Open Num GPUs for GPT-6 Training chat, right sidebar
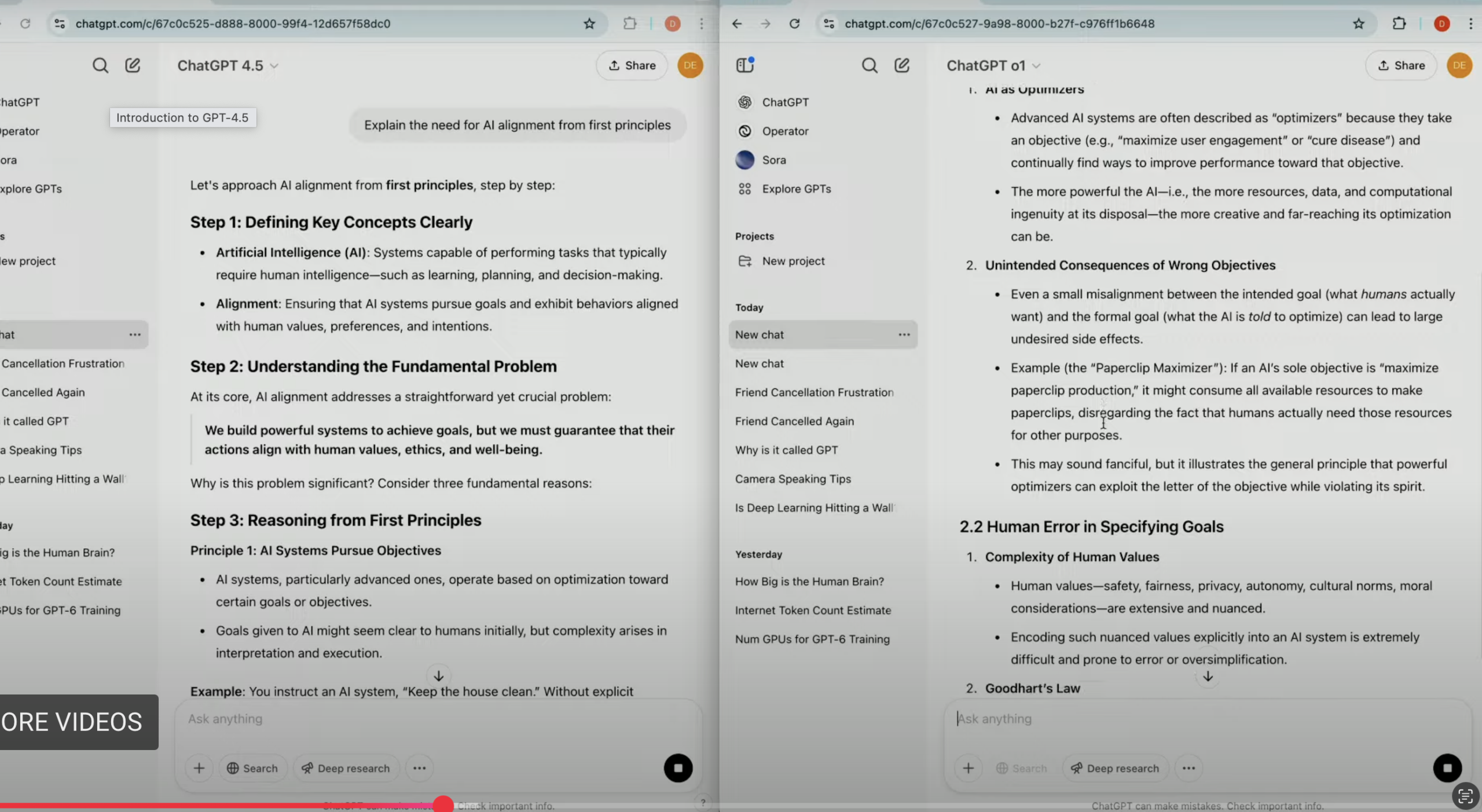The width and height of the screenshot is (1482, 812). tap(823, 640)
